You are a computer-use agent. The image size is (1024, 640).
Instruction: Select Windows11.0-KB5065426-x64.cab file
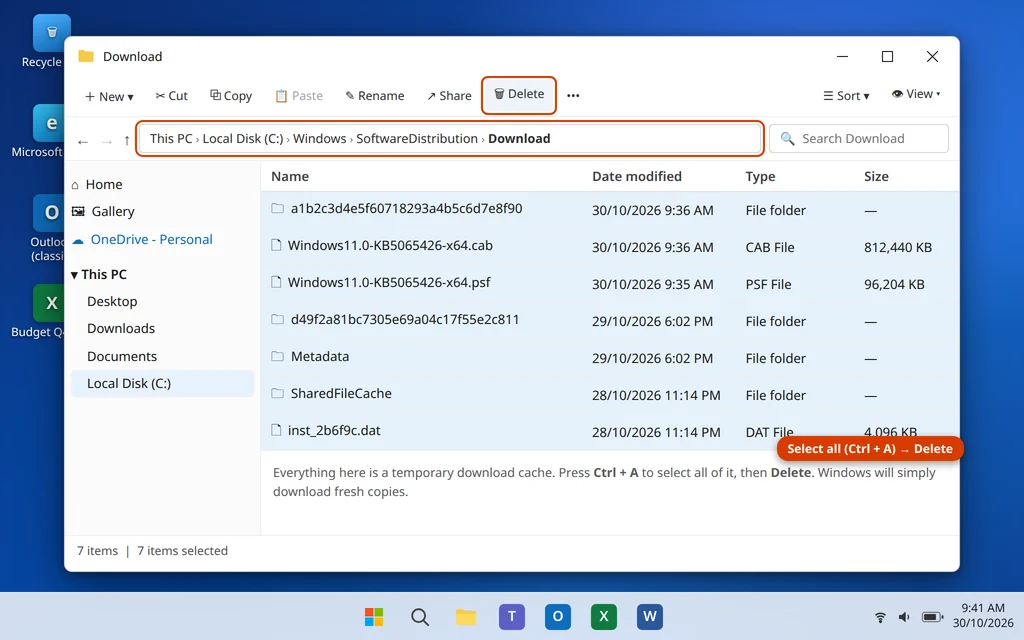[x=610, y=247]
